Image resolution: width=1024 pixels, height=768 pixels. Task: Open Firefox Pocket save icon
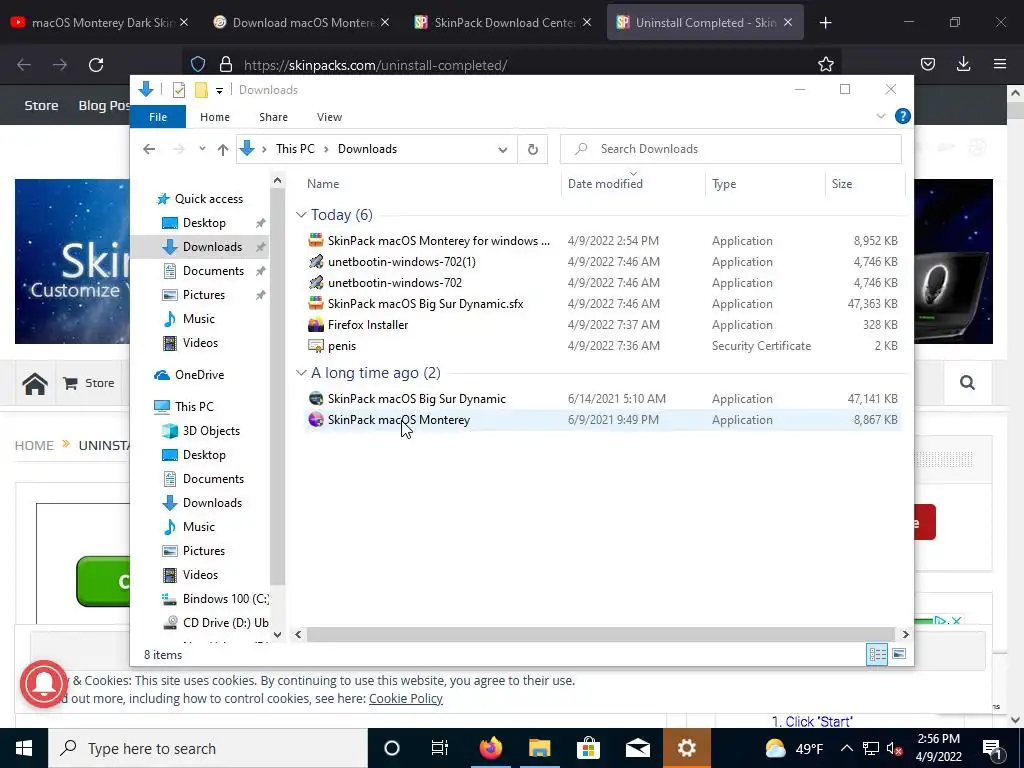927,64
